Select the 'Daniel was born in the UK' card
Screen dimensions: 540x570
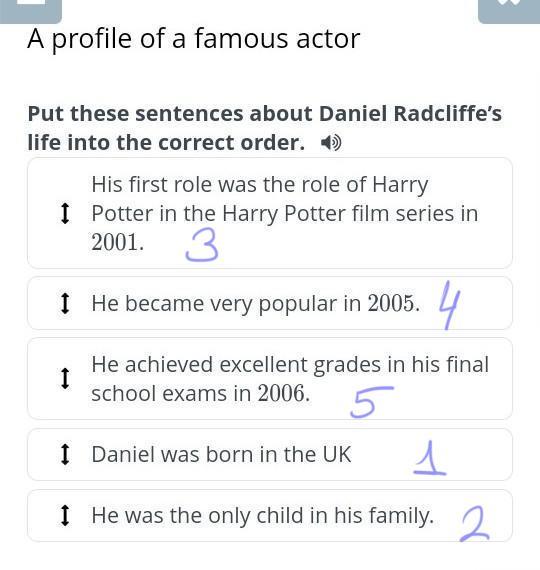point(270,454)
